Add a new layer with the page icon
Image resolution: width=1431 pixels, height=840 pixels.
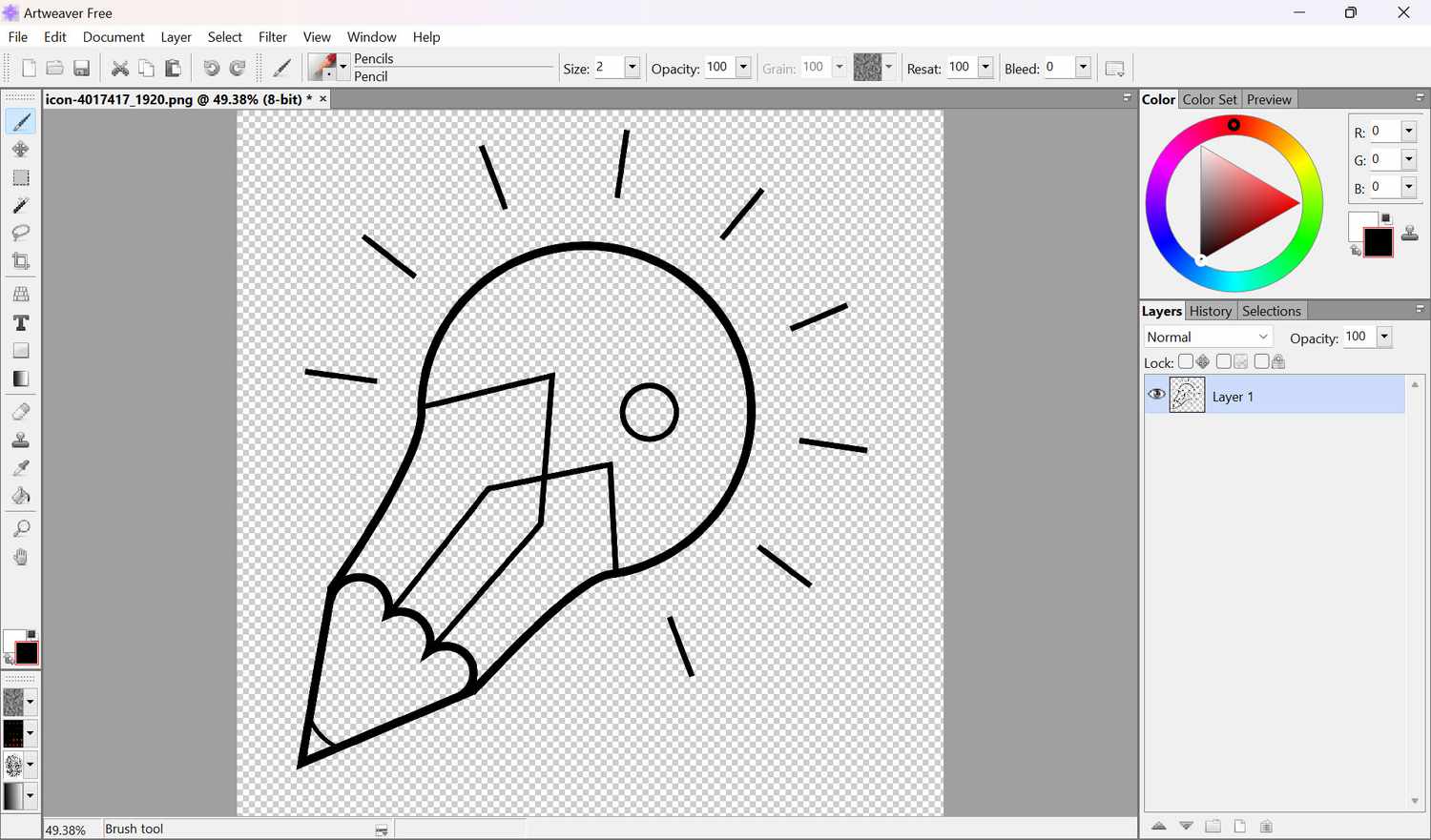tap(1239, 826)
